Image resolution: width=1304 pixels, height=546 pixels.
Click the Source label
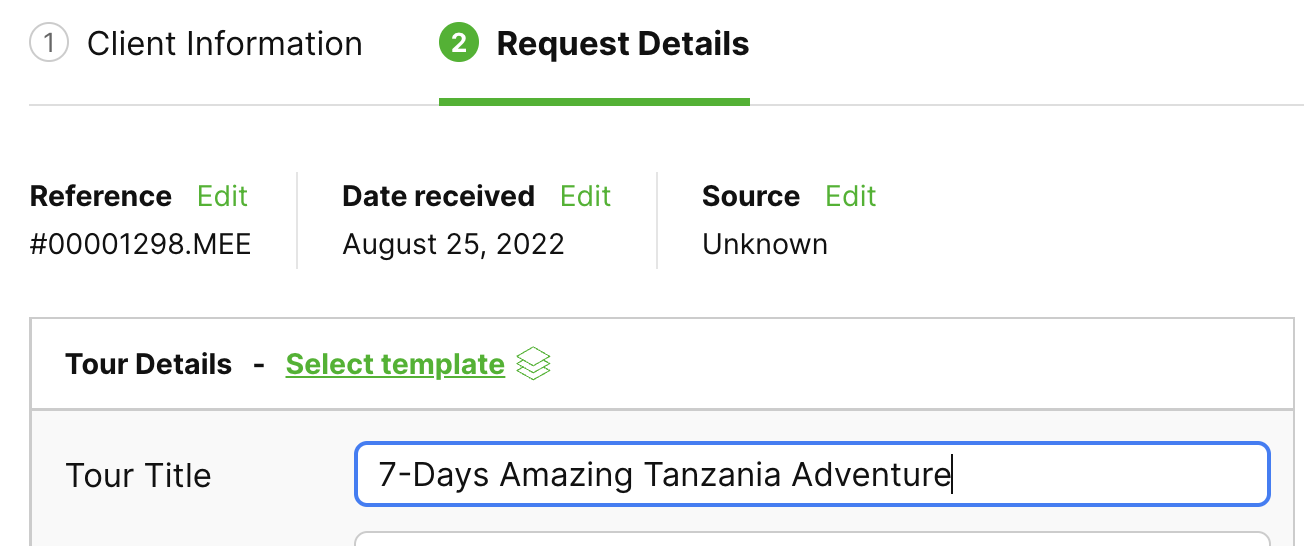pos(751,196)
